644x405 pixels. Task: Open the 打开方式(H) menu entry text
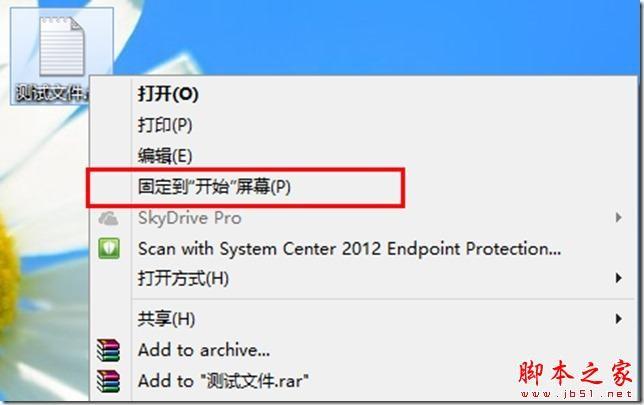[x=183, y=278]
